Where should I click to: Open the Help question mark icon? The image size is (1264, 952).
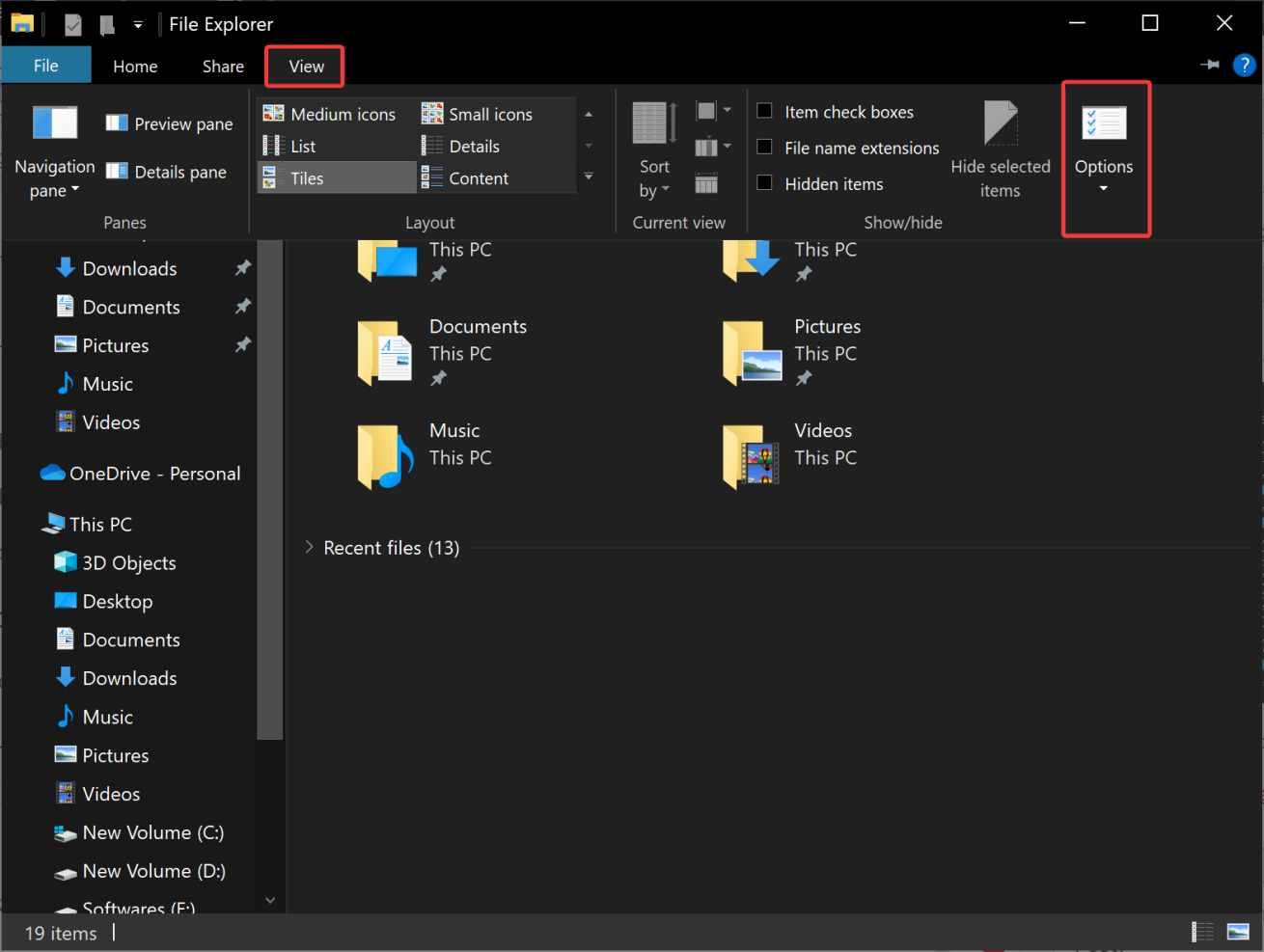pos(1244,66)
